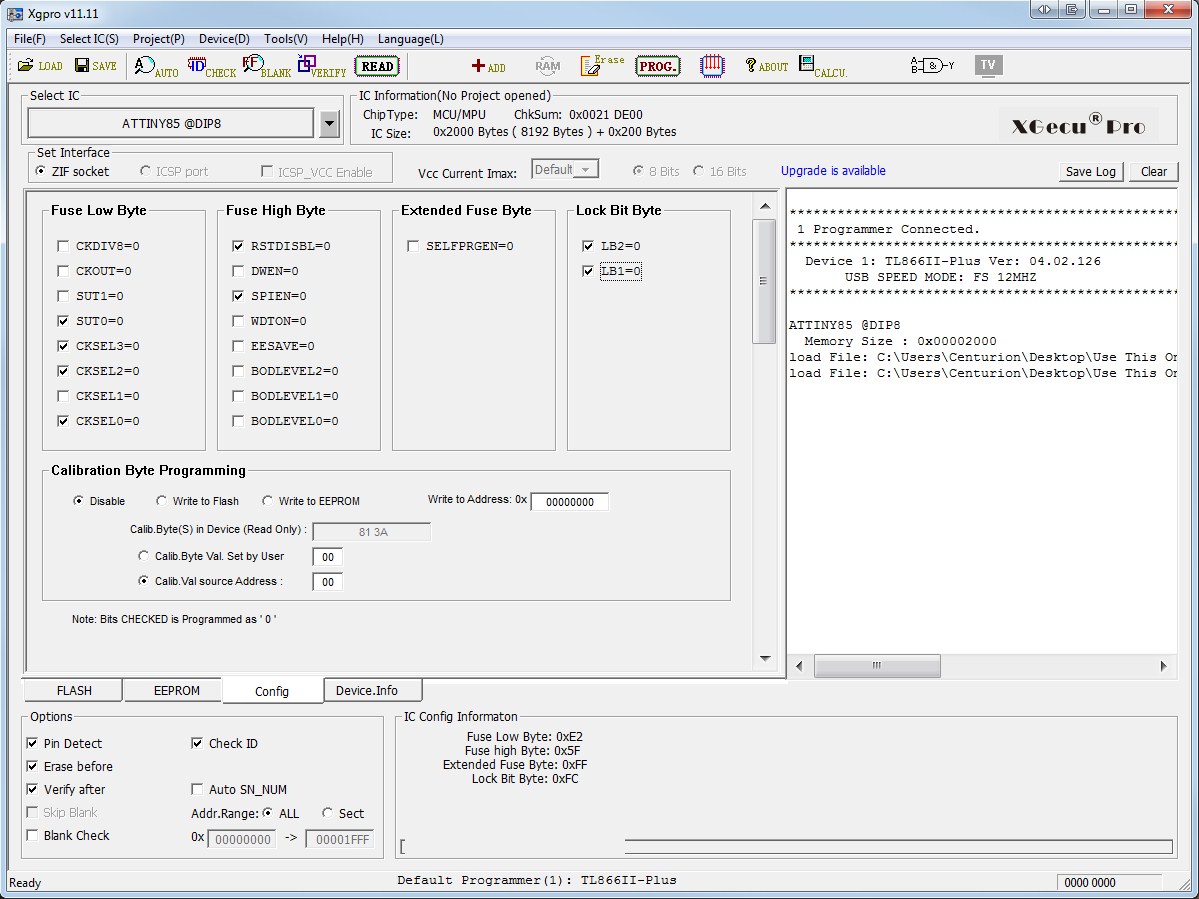Open the CALCU. calculator tool
This screenshot has width=1199, height=899.
pos(822,66)
